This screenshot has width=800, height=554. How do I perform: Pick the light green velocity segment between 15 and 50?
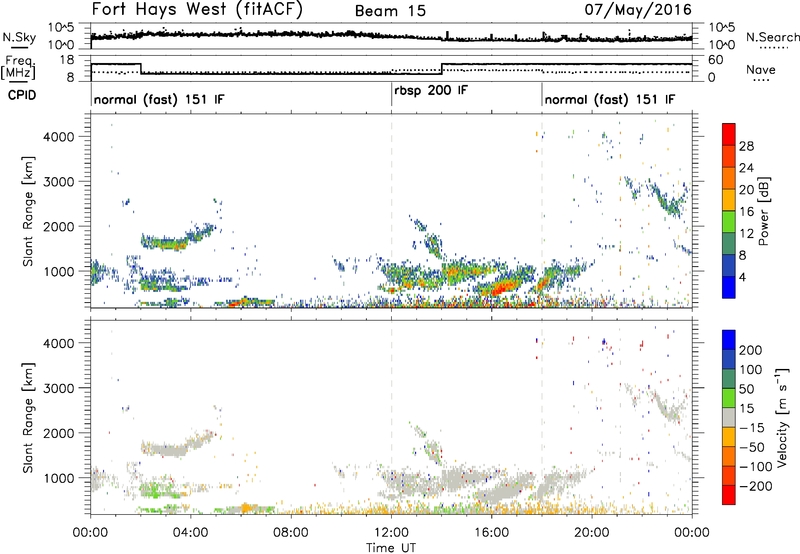[729, 398]
